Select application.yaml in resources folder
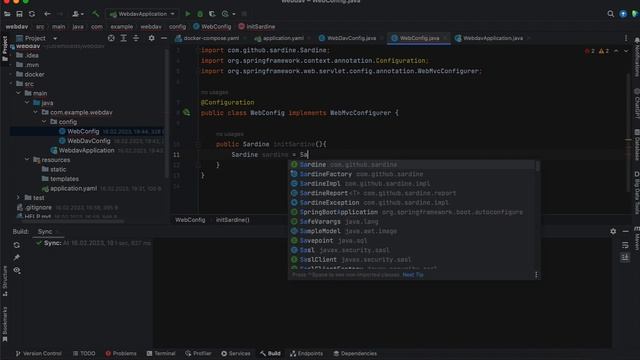 click(x=73, y=188)
